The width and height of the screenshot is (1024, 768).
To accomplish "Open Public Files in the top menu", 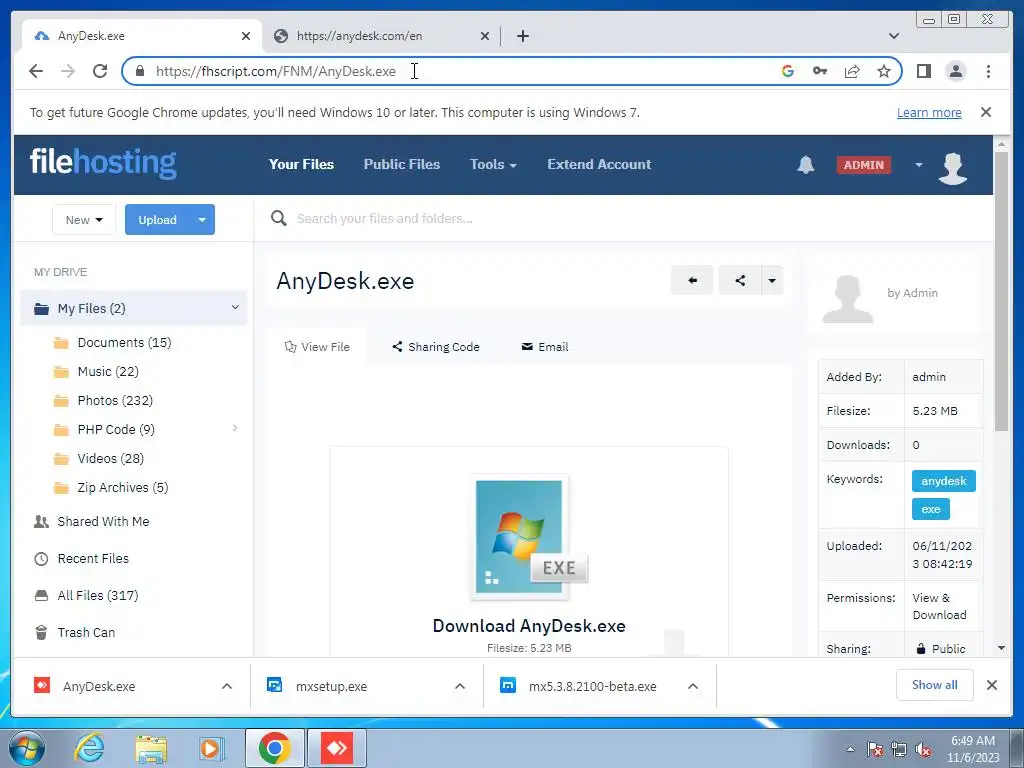I will point(402,165).
